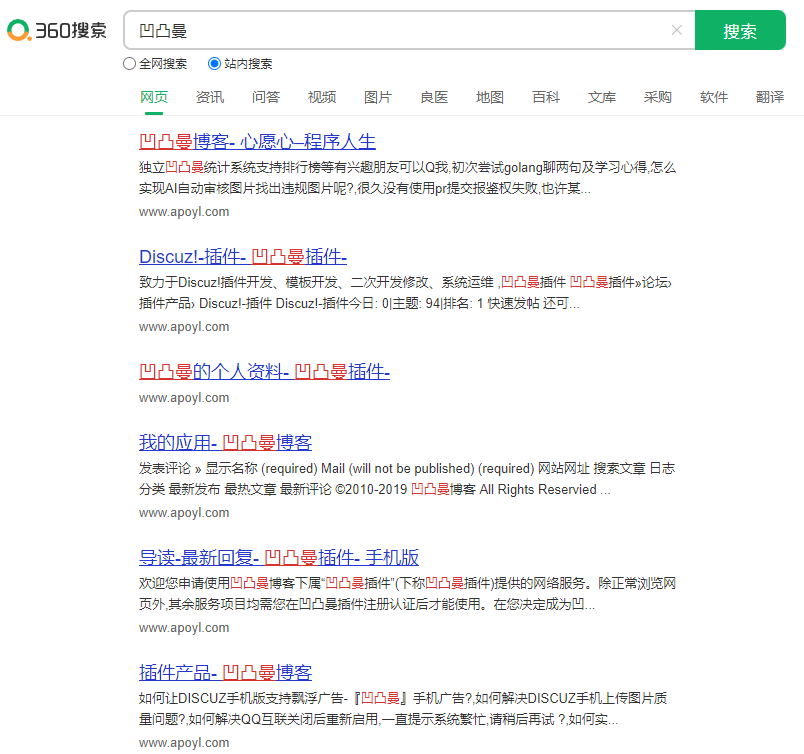The image size is (804, 754).
Task: Switch to the 地图 tab
Action: [x=490, y=97]
